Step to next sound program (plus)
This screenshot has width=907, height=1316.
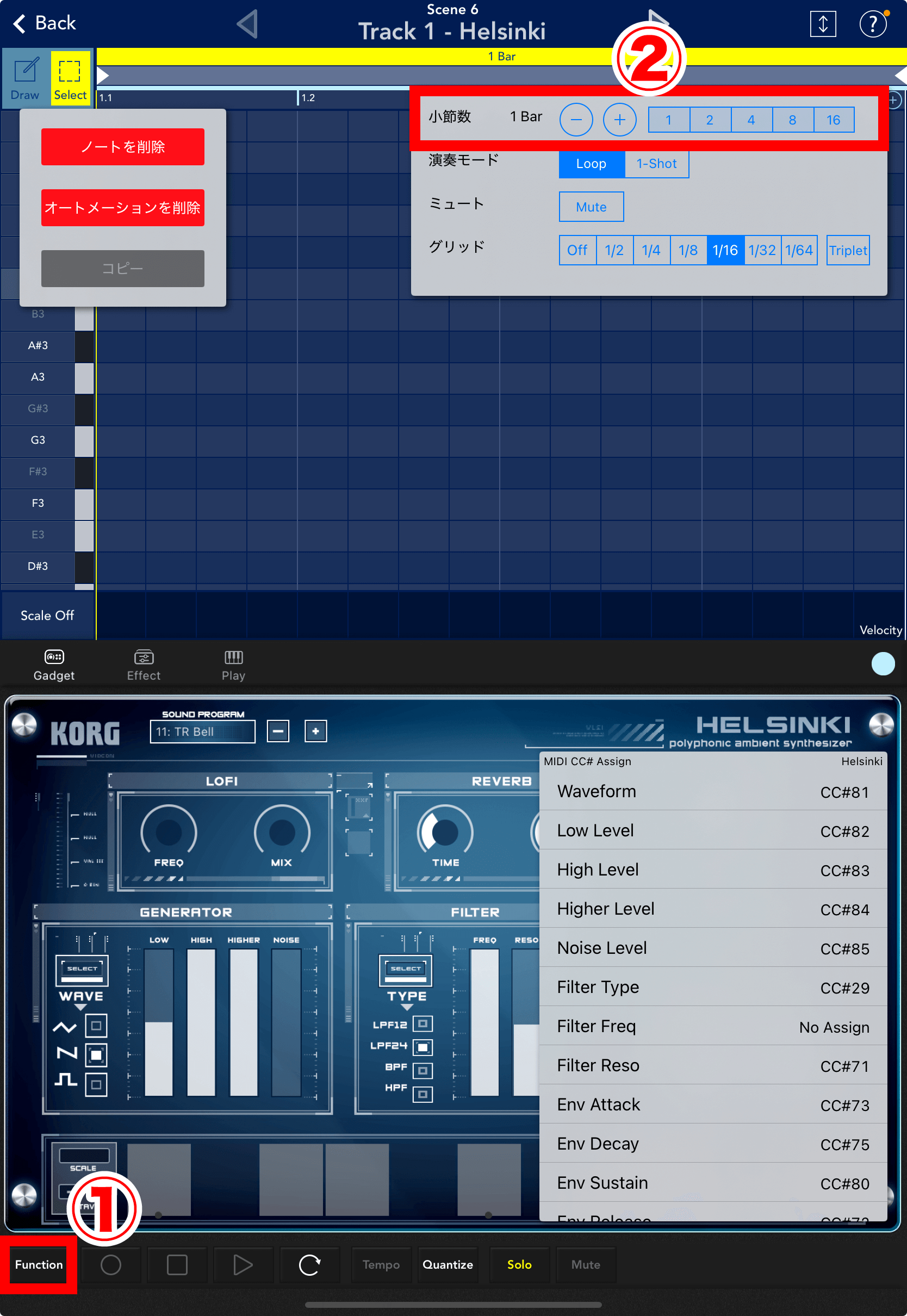point(315,731)
